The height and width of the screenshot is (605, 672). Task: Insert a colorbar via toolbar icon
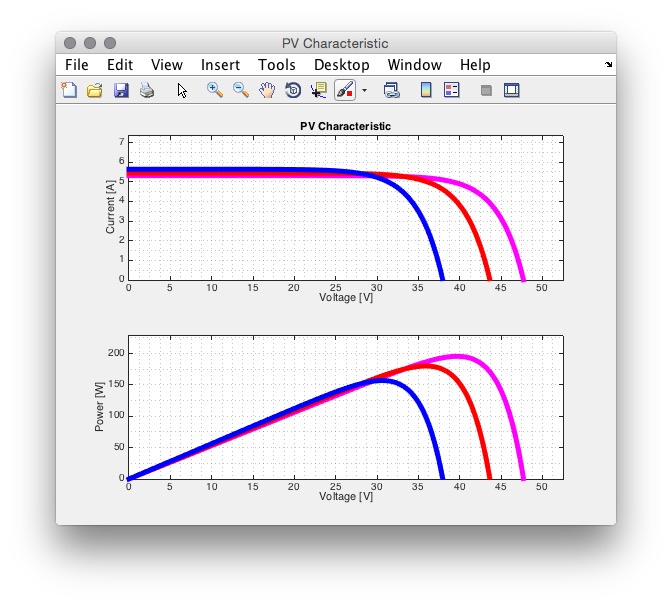coord(426,90)
